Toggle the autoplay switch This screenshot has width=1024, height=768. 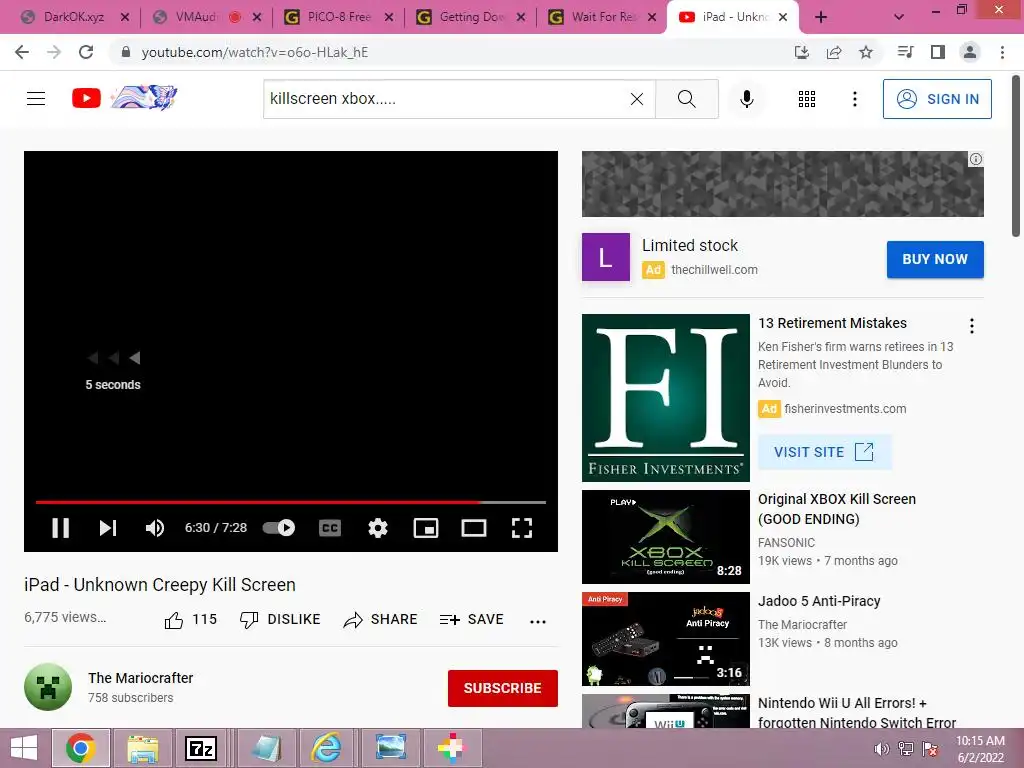[279, 528]
